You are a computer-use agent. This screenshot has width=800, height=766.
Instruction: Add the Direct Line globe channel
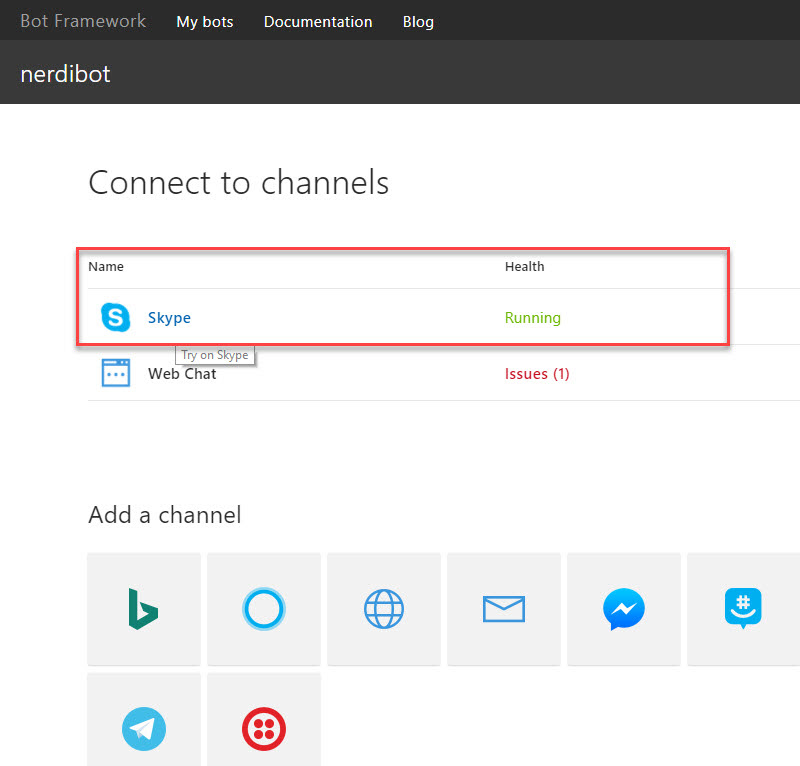point(384,609)
